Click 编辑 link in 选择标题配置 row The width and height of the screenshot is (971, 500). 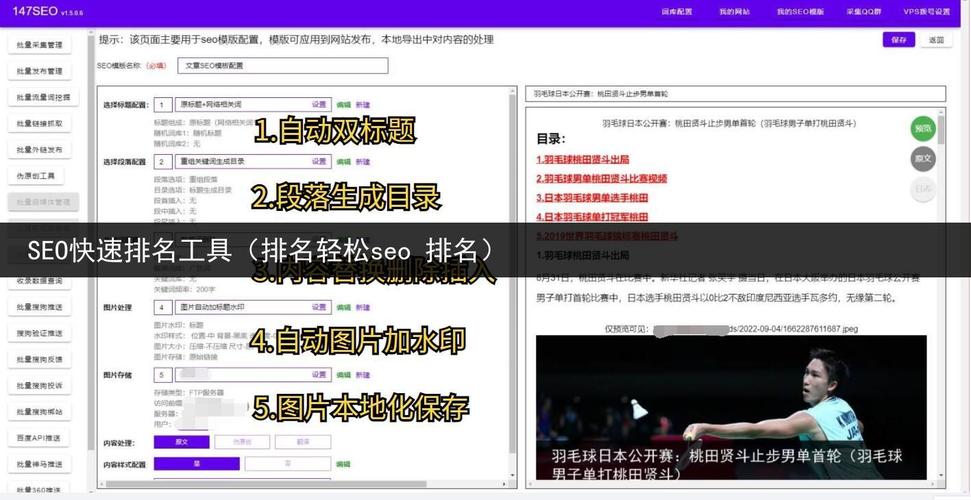343,105
